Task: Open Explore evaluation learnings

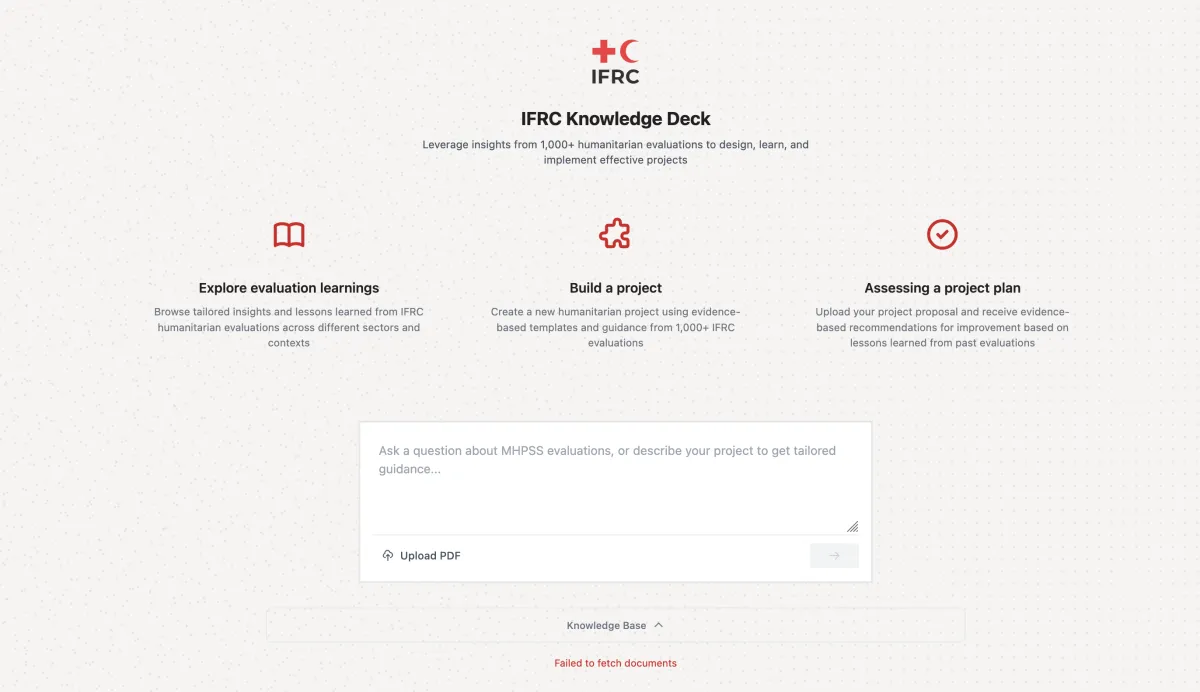Action: click(289, 288)
